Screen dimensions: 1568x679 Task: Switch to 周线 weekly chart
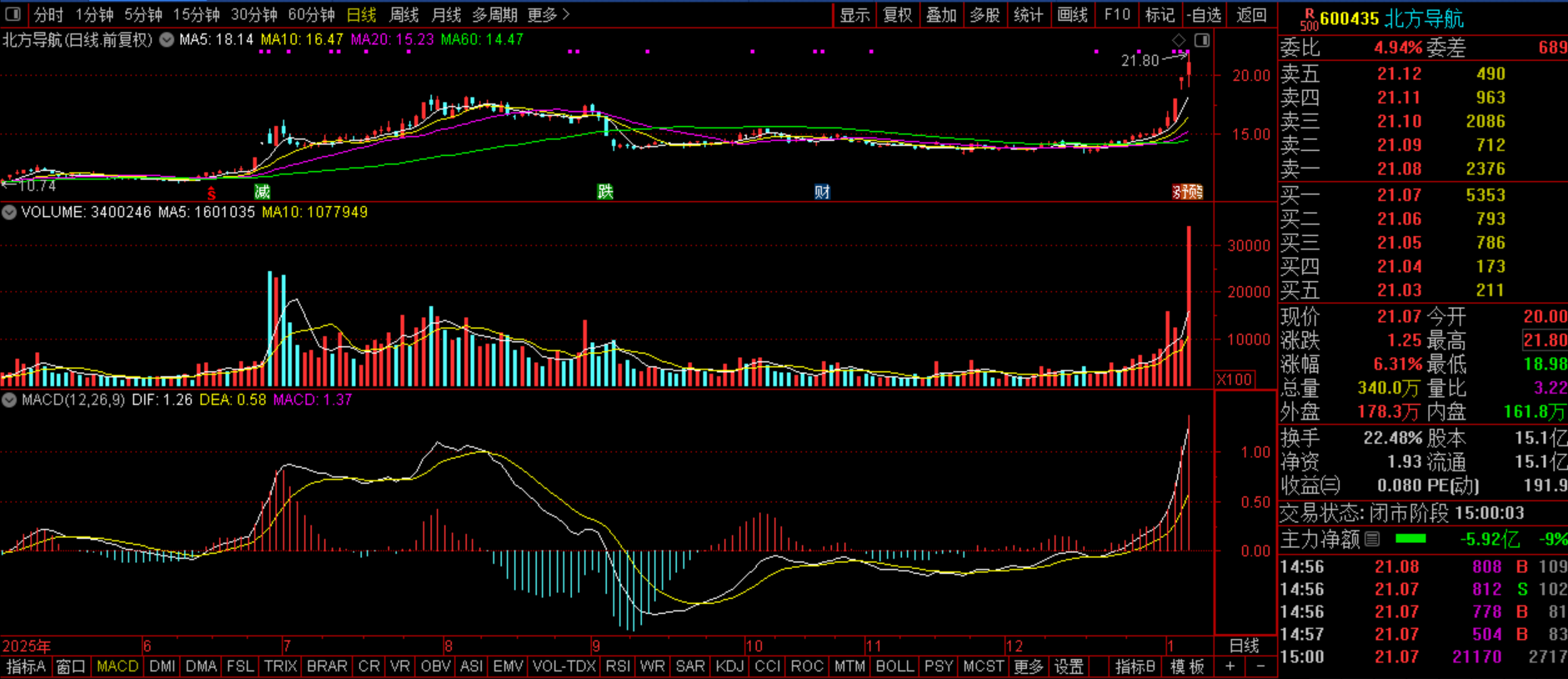[x=404, y=14]
